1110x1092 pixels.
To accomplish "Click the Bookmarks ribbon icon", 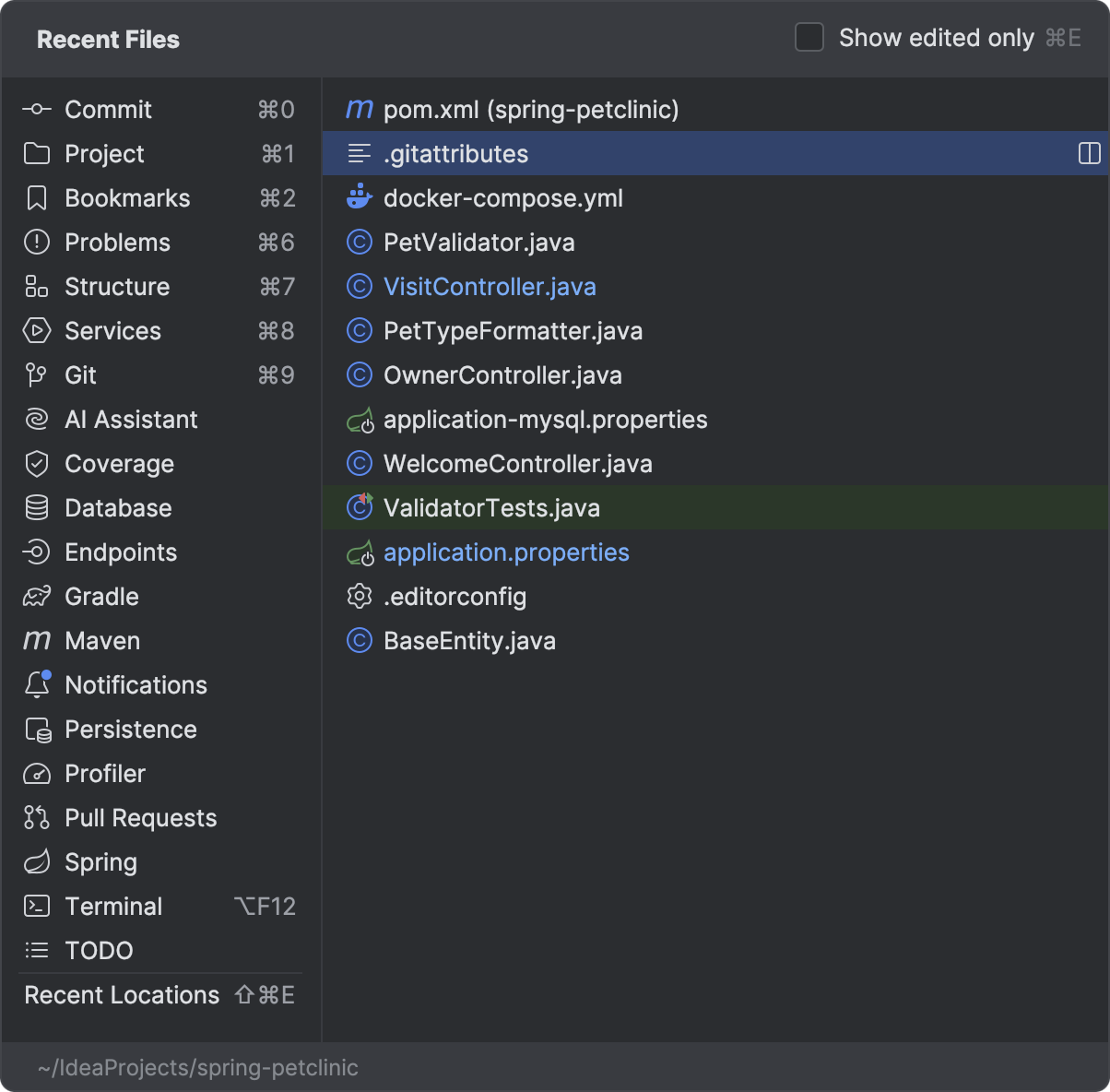I will pos(36,198).
